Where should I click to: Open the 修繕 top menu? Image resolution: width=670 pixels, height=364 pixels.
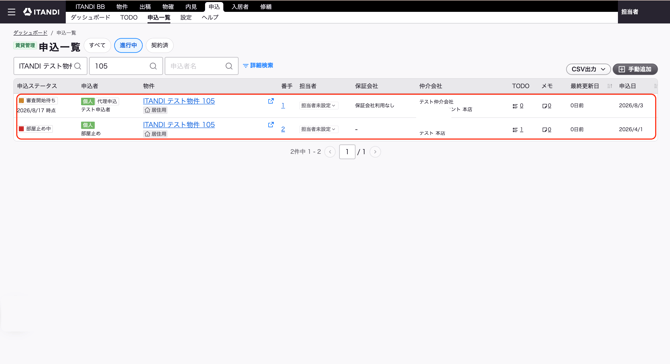point(266,7)
